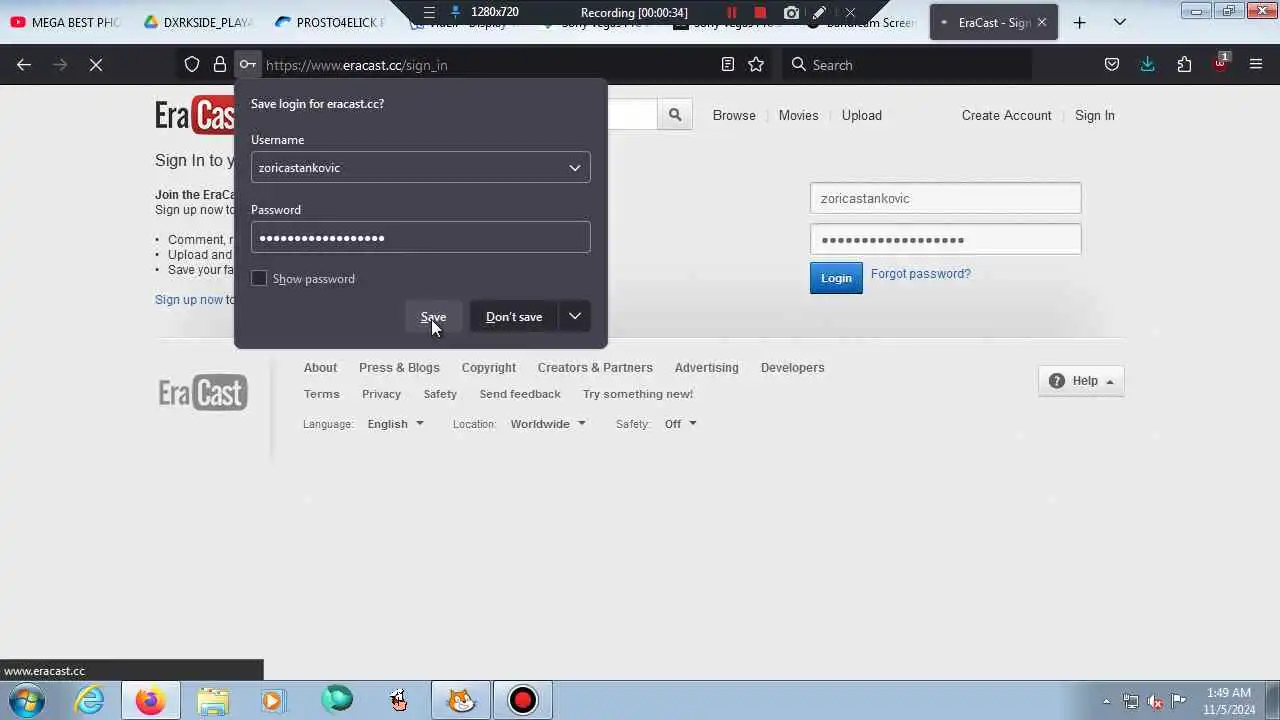Open Creators & Partners footer link
Image resolution: width=1280 pixels, height=720 pixels.
(595, 368)
